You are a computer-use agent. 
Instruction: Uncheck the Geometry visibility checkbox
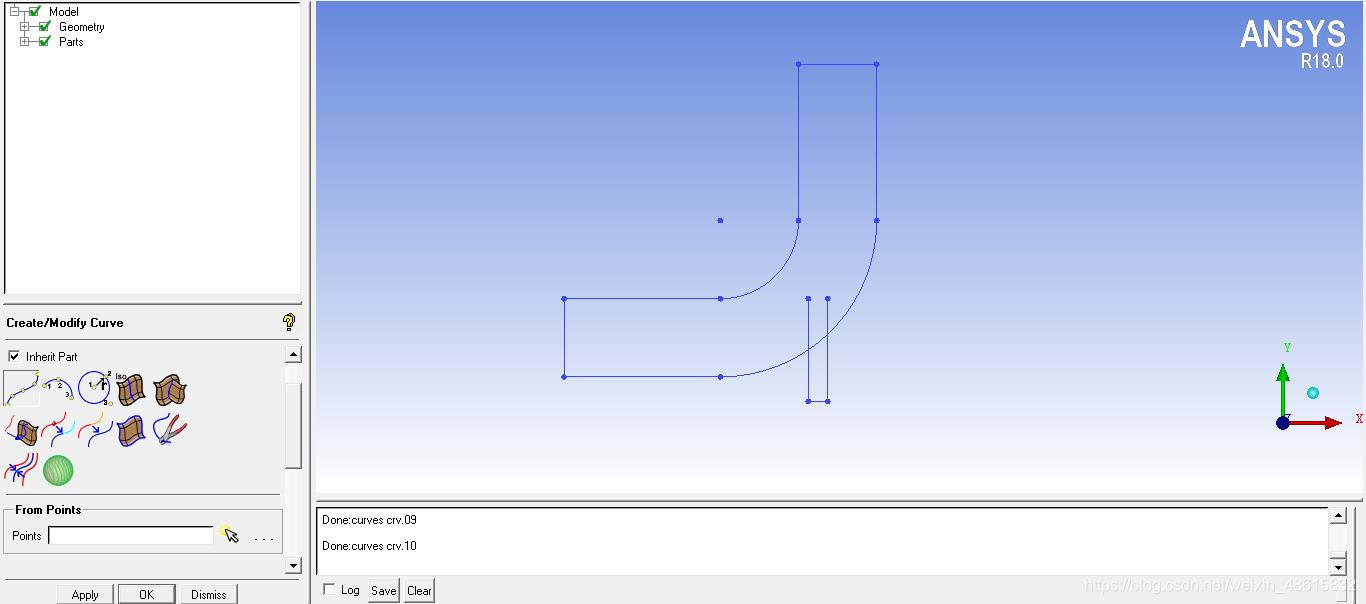[44, 27]
